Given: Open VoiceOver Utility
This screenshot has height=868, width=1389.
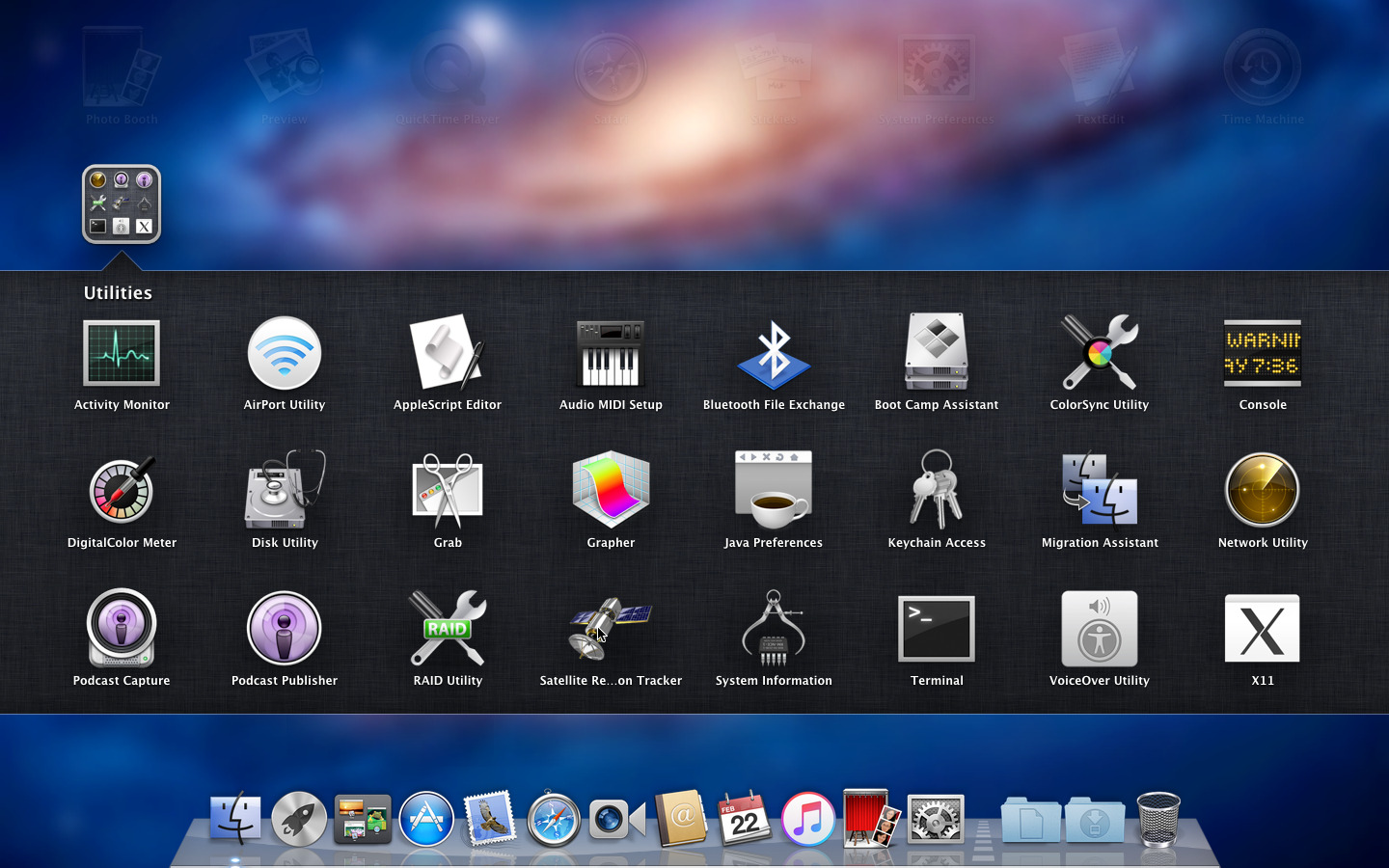Looking at the screenshot, I should click(x=1100, y=630).
